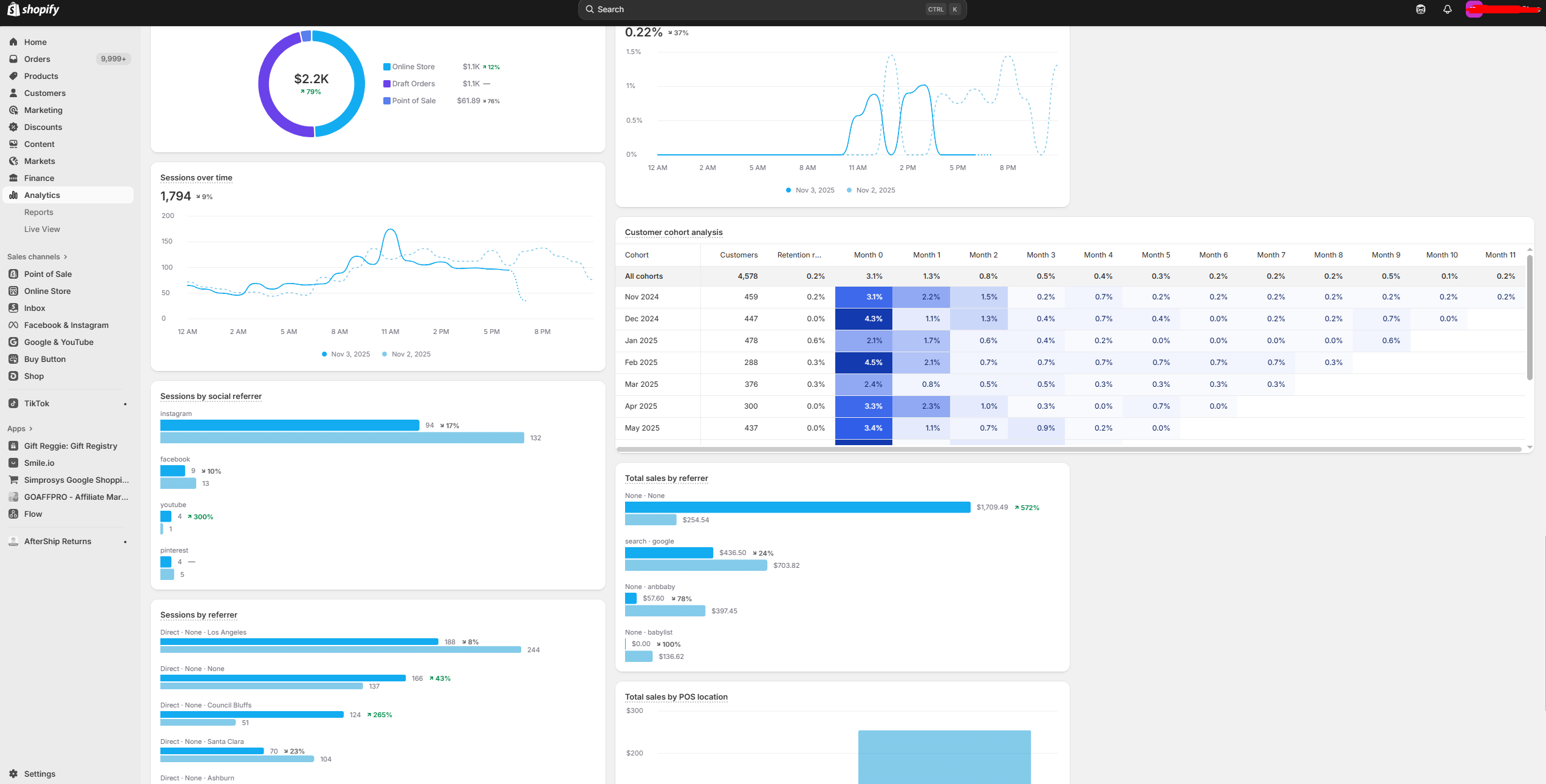Screen dimensions: 1546x784
Task: Click the Content icon in sidebar
Action: (x=13, y=144)
